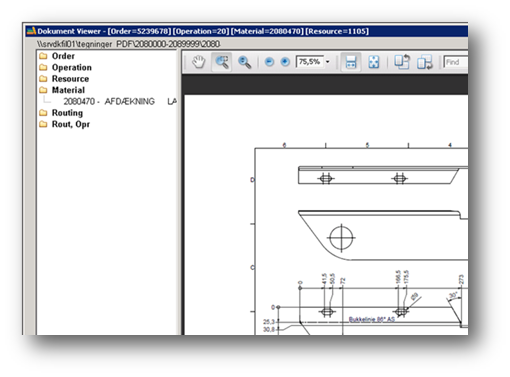
Task: Click the Dokument Viewer window title bar
Action: (x=247, y=31)
